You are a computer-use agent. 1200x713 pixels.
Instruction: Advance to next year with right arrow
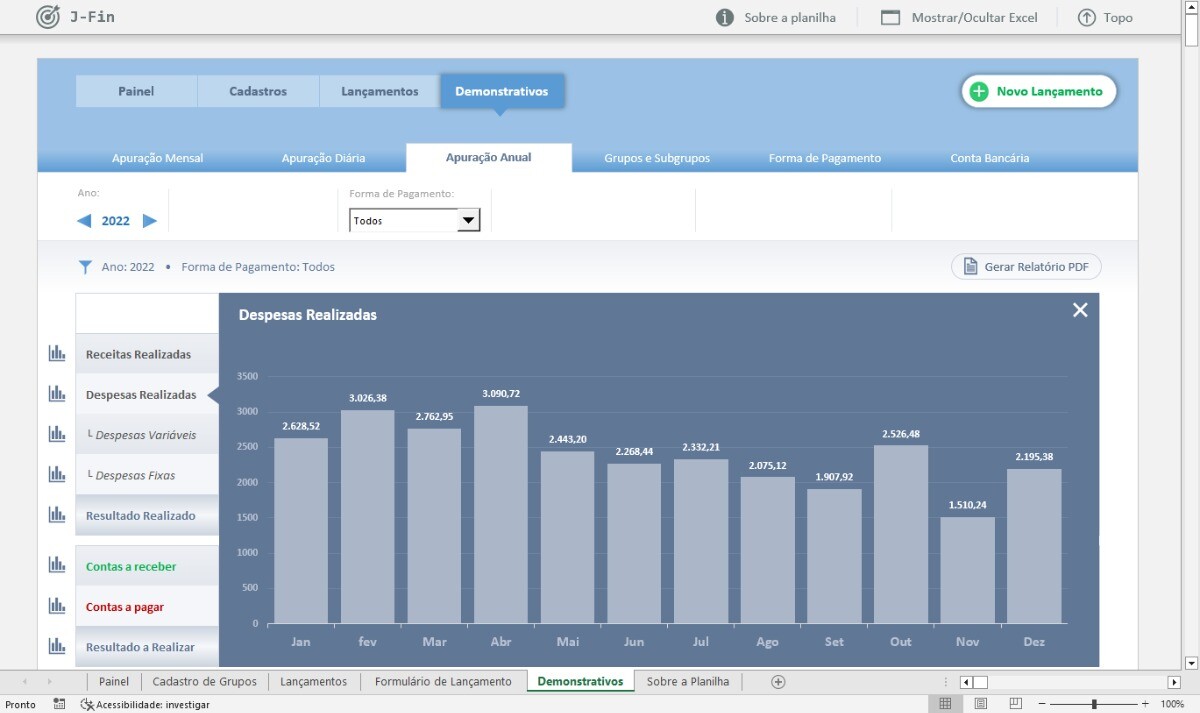tap(150, 221)
